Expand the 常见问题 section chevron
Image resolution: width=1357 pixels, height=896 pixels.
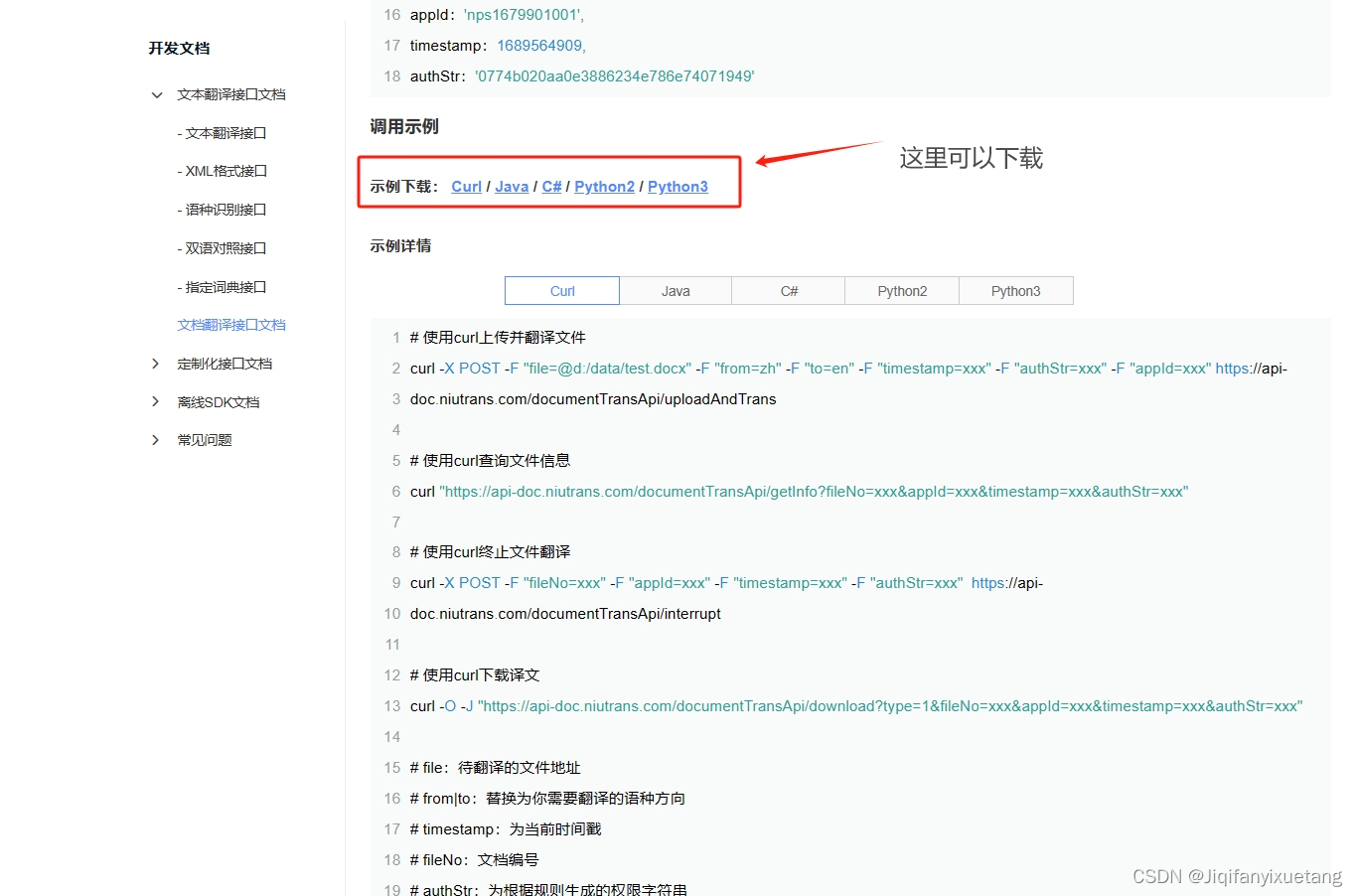(x=155, y=440)
